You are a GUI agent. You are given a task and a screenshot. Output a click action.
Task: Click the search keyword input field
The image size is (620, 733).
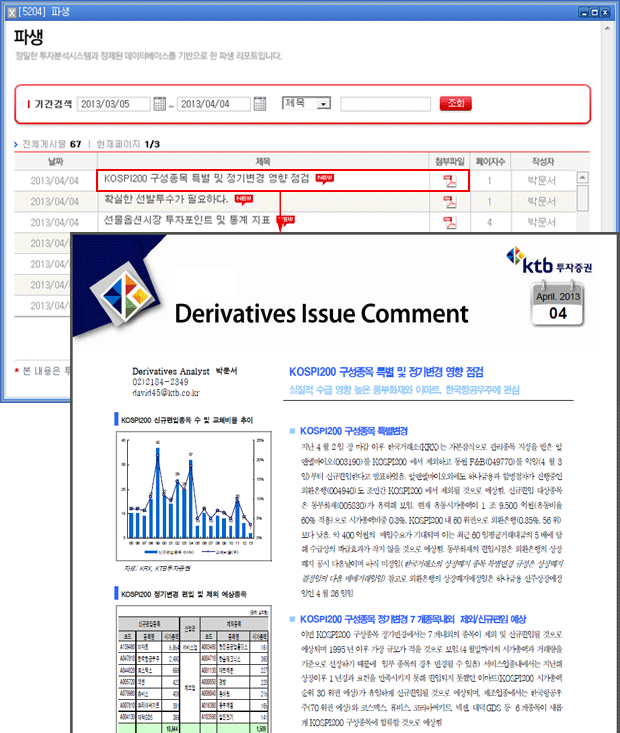tap(384, 103)
